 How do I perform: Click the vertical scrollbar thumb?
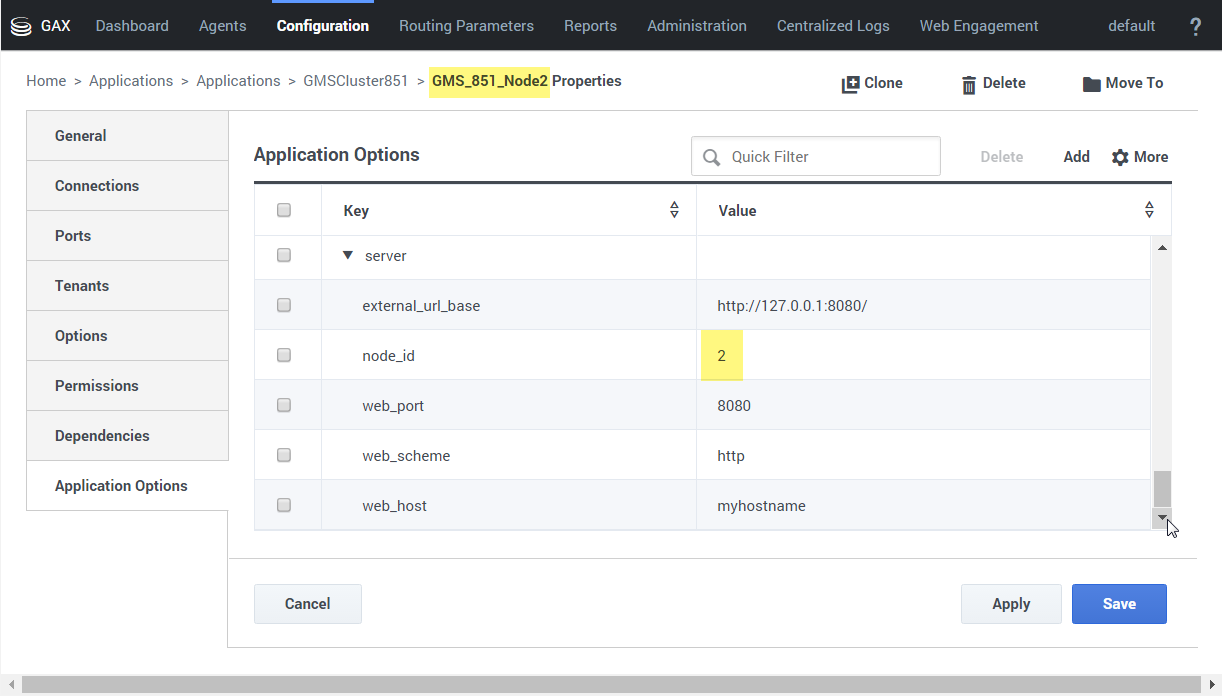(x=1162, y=489)
